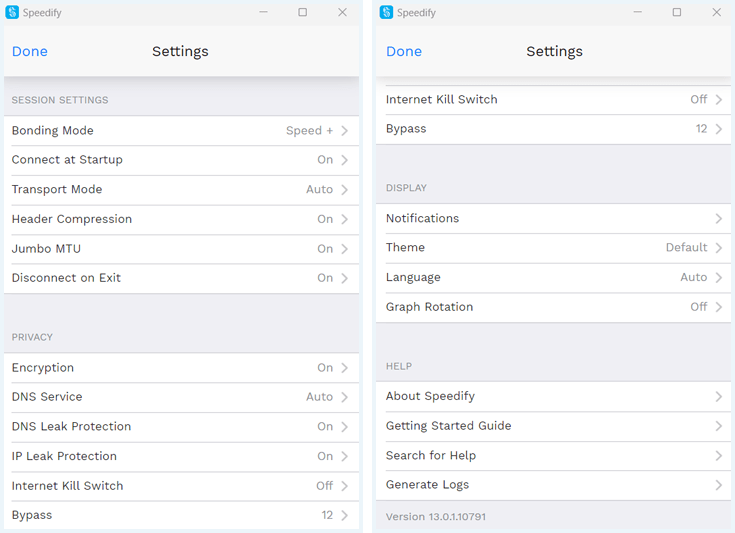Click the chevron next to DNS Leak Protection

point(345,427)
